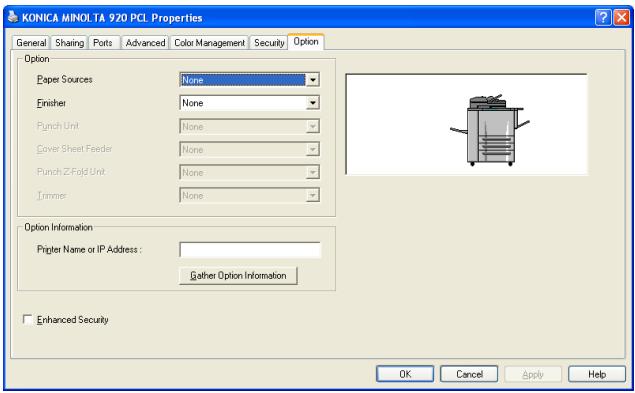Click the disabled Punch Z-Fold Unit dropdown

coord(249,173)
